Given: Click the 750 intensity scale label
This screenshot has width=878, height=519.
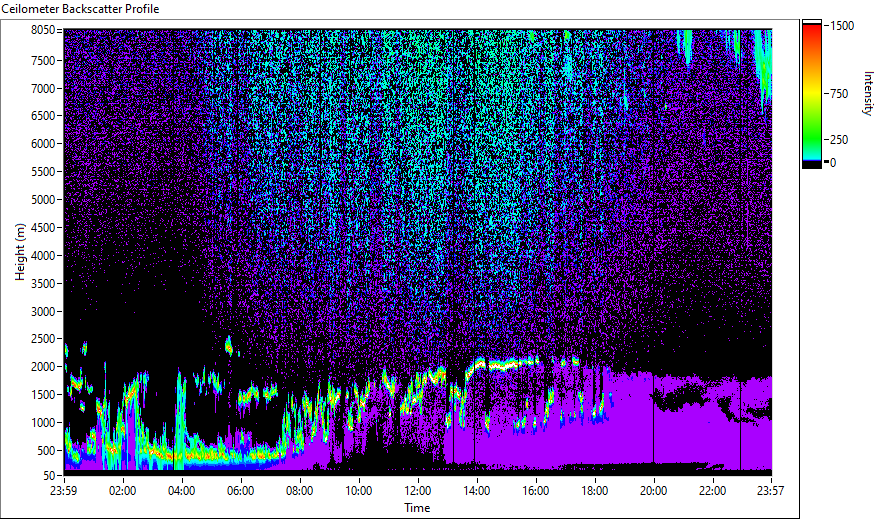Looking at the screenshot, I should tap(839, 94).
